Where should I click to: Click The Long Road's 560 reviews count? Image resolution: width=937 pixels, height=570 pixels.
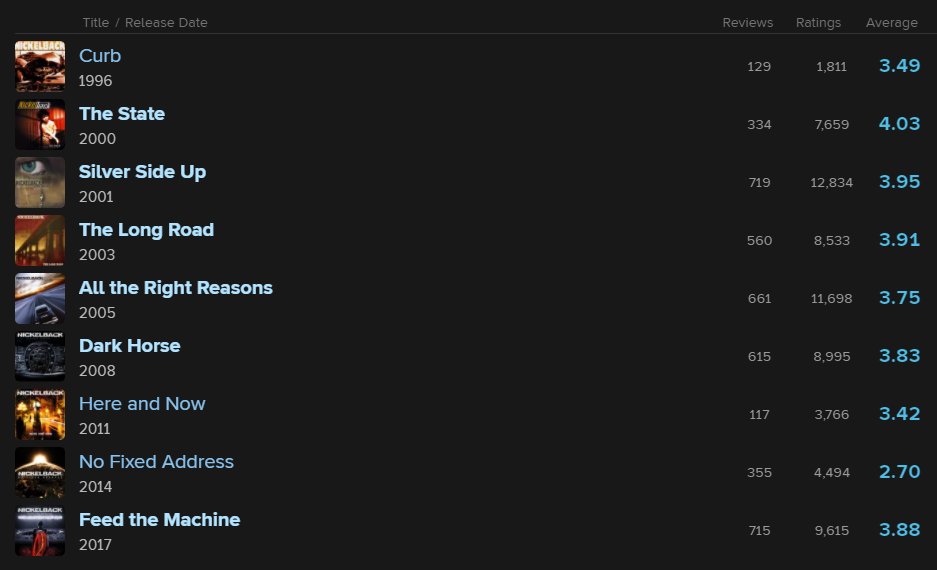[759, 240]
